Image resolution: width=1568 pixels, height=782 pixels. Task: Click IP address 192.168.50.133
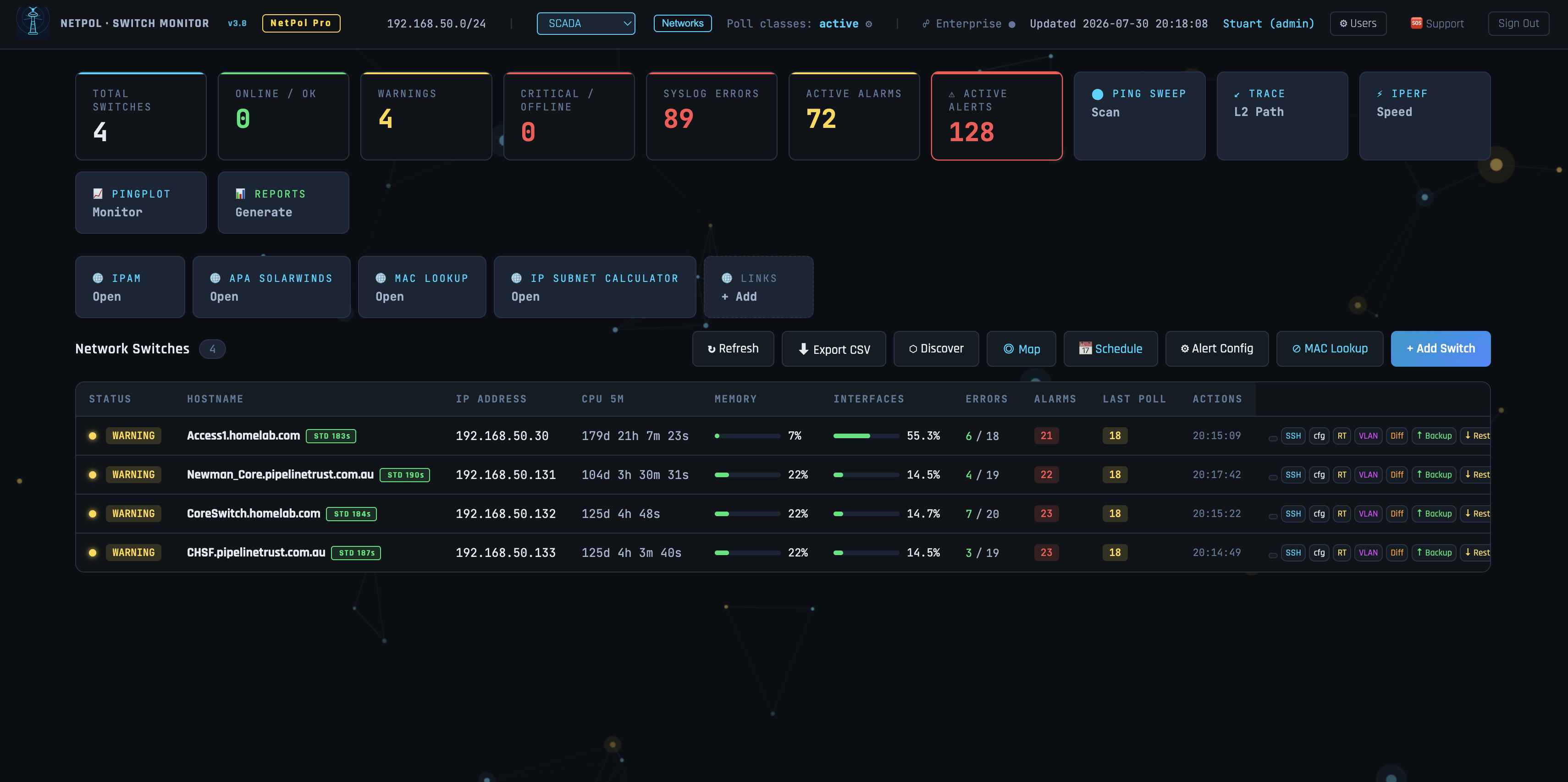[505, 552]
